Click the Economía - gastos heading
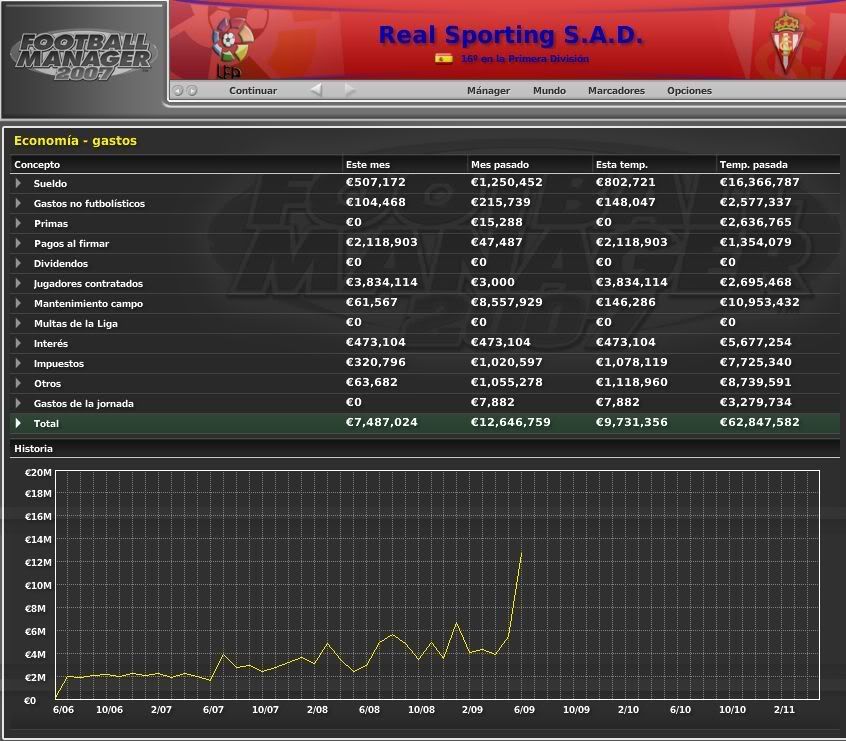This screenshot has height=741, width=846. click(75, 141)
